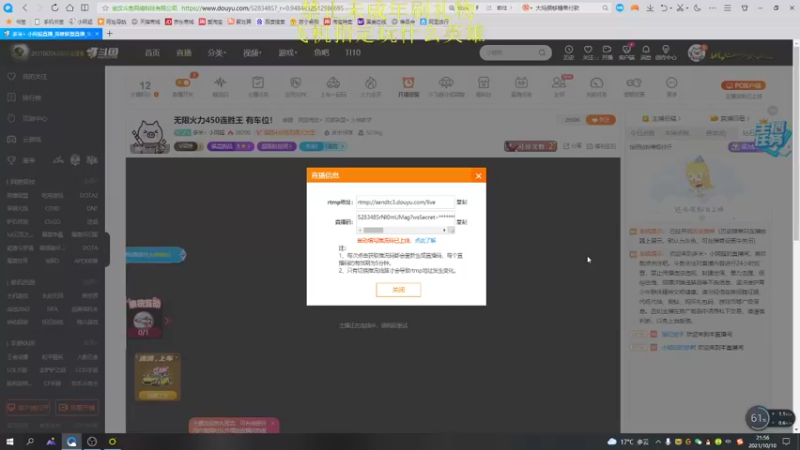The width and height of the screenshot is (800, 450).
Task: Open the Windows Start menu
Action: 10,441
